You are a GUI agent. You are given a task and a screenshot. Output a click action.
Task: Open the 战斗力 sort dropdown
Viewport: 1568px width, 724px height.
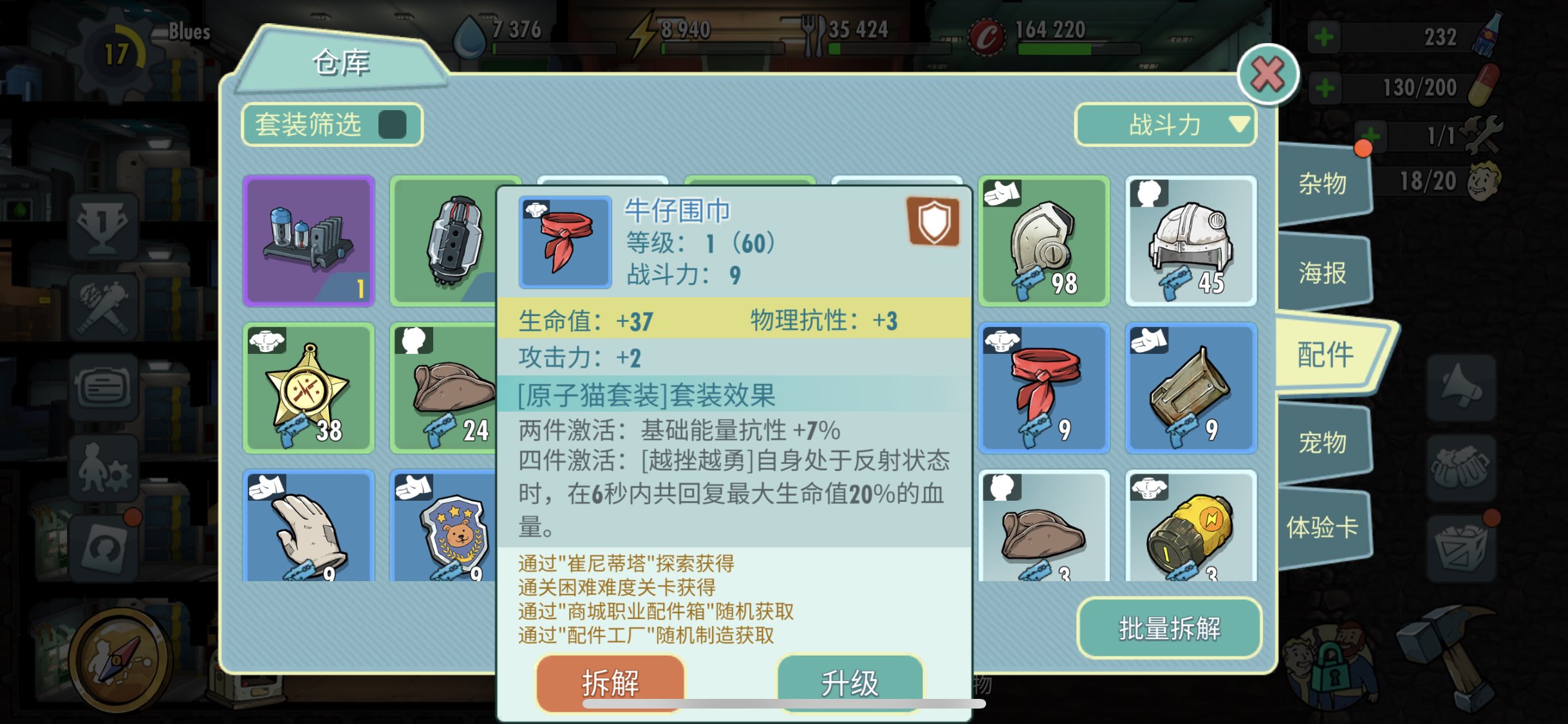point(1165,125)
